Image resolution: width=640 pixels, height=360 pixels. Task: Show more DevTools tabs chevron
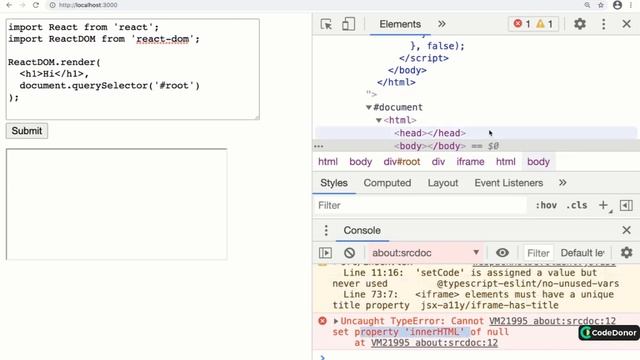pos(442,24)
